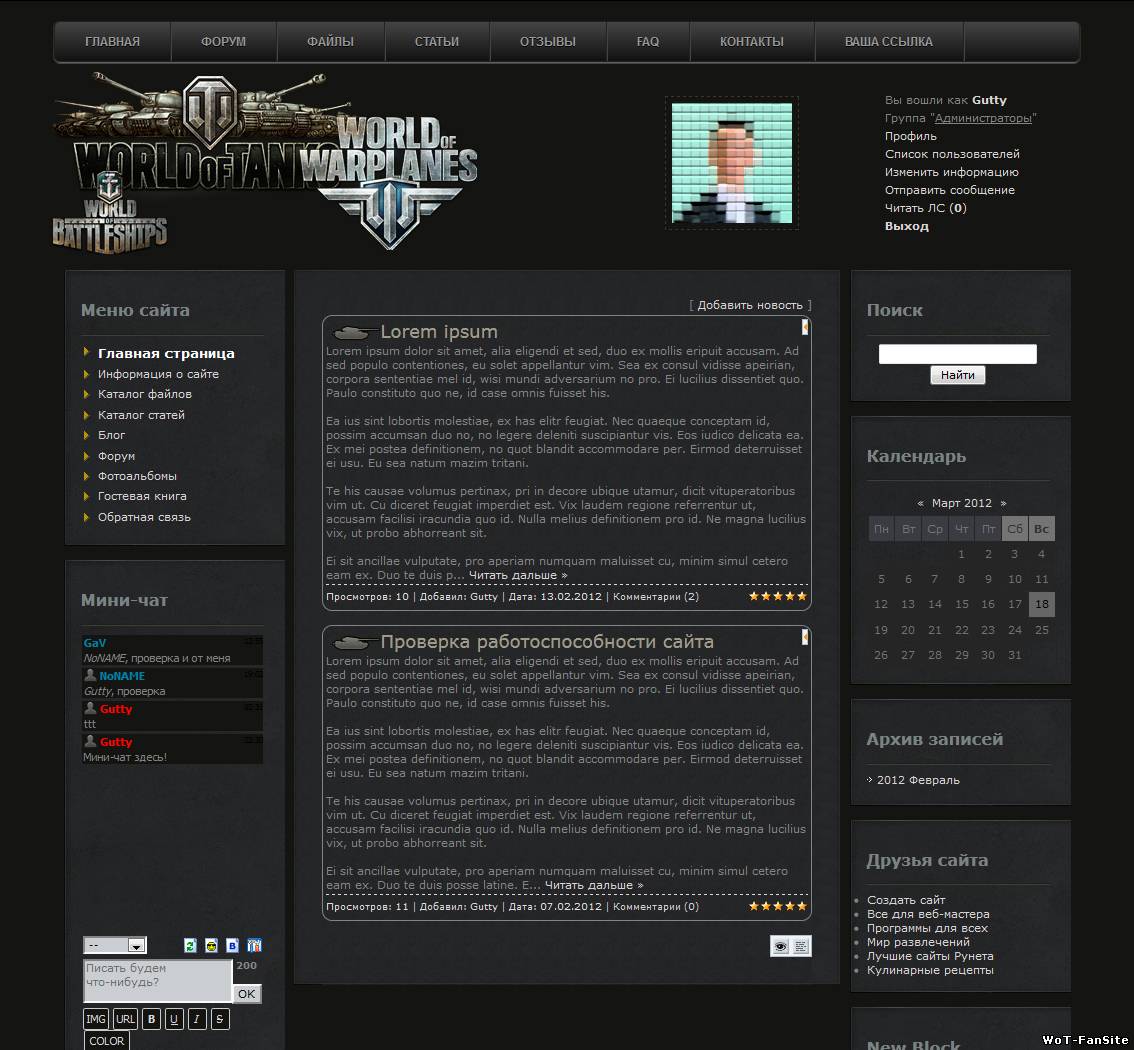The width and height of the screenshot is (1134, 1050).
Task: Click Добавить новость link
Action: click(x=750, y=305)
